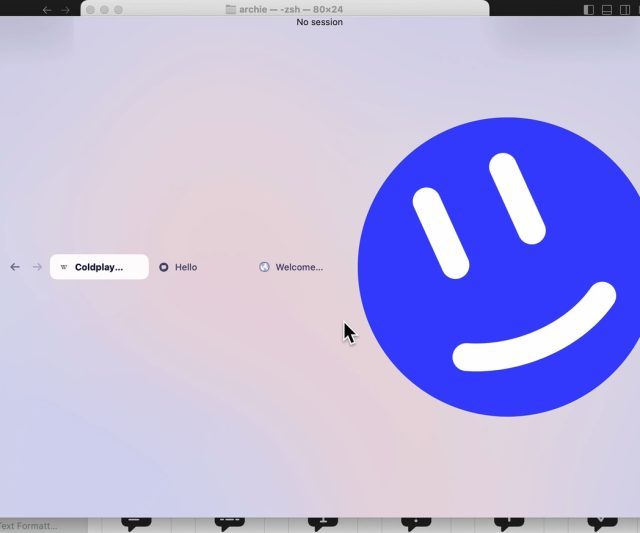This screenshot has width=640, height=533.
Task: Go forward with the arrow beside Coldplay tab
Action: (37, 267)
